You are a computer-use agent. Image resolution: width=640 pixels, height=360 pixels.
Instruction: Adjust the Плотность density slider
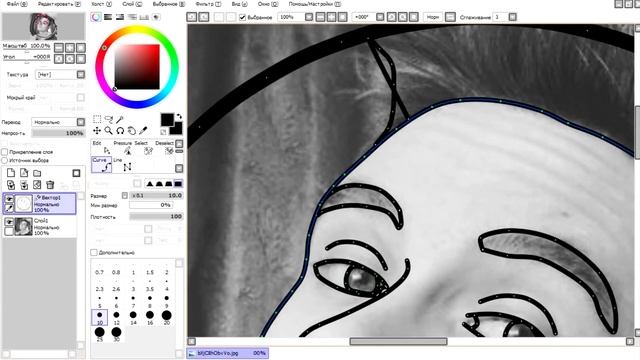[x=156, y=216]
